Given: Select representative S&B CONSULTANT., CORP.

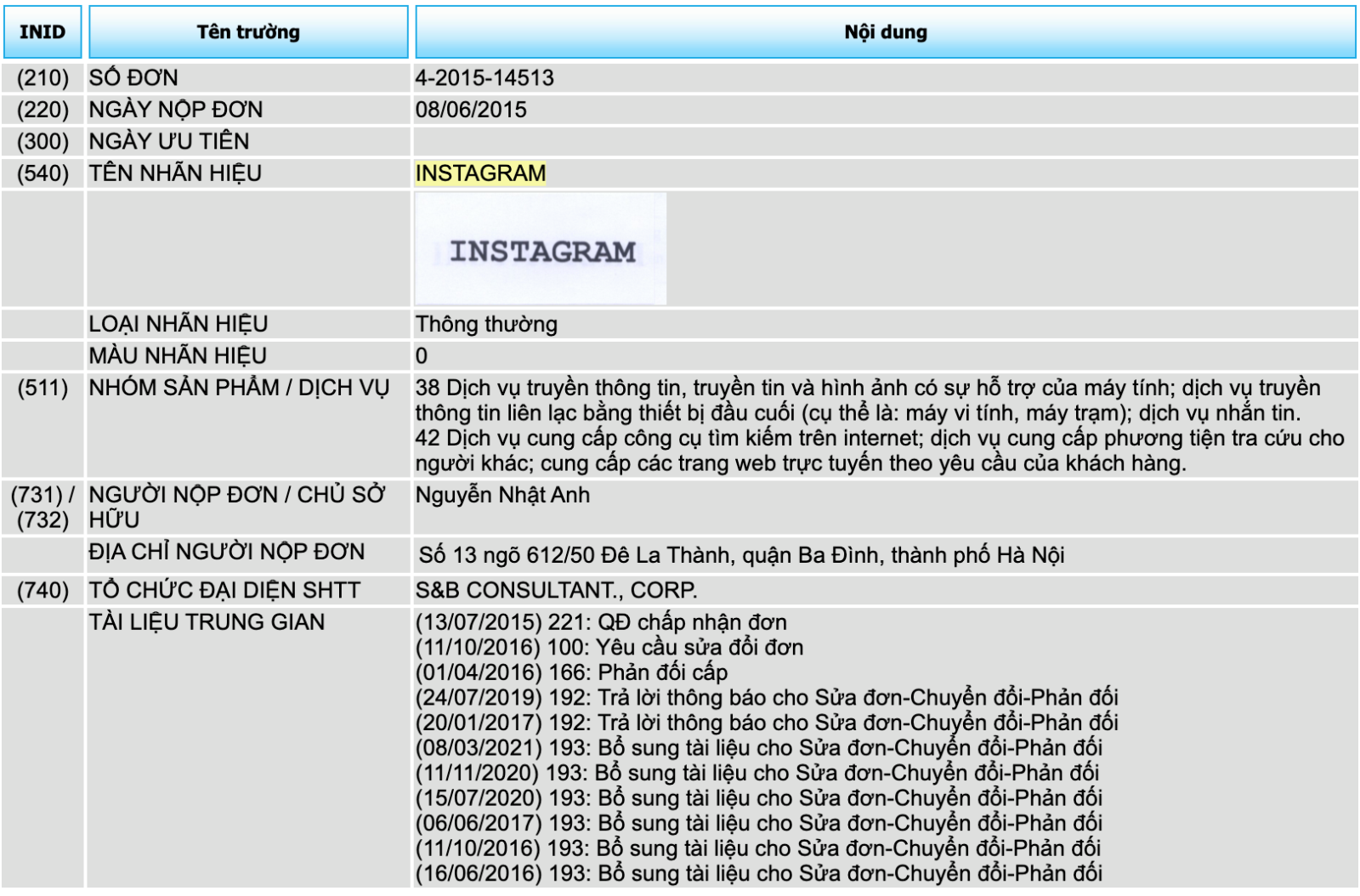Looking at the screenshot, I should (556, 590).
